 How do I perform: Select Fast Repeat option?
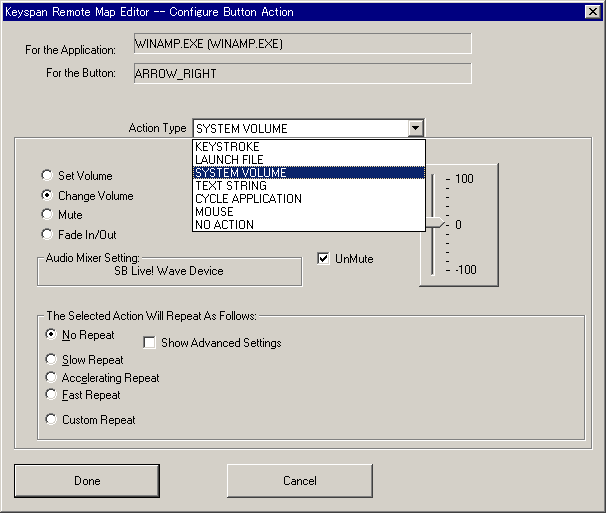[x=52, y=396]
